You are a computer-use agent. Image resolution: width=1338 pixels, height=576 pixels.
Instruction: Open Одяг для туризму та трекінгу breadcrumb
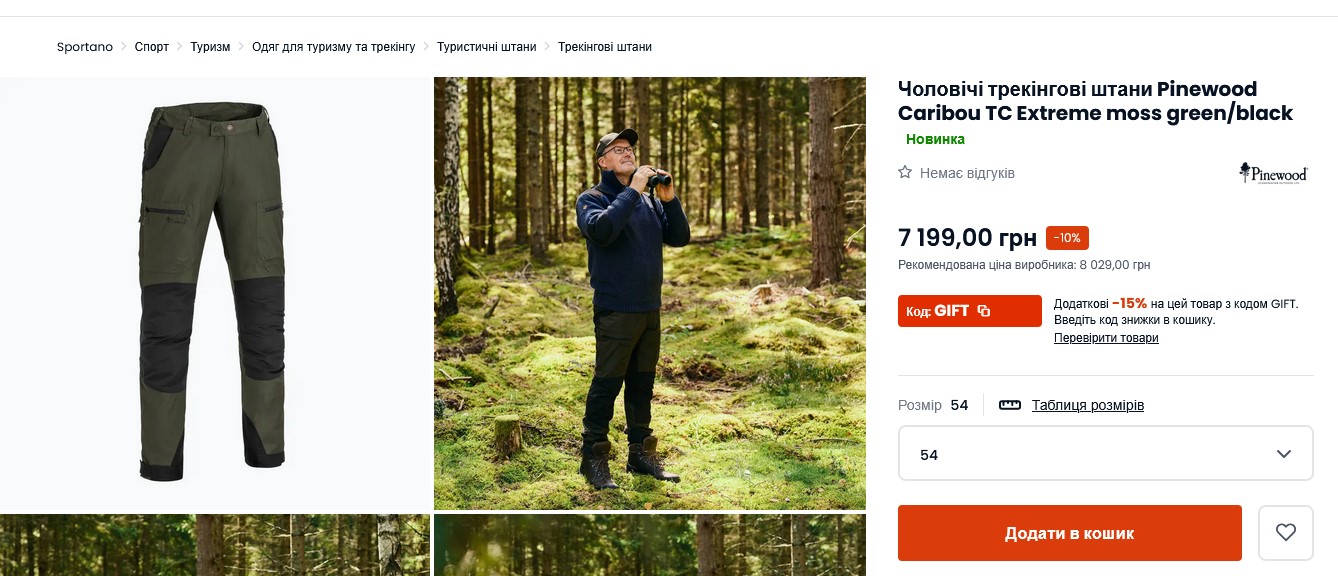coord(333,47)
